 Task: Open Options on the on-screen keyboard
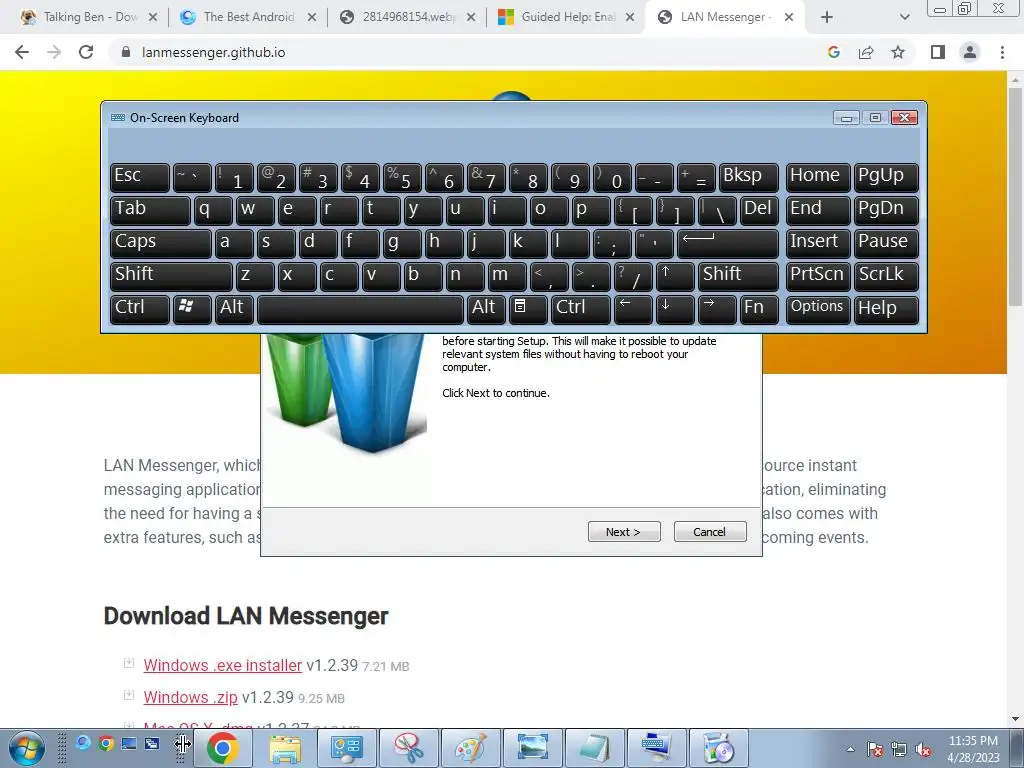[x=818, y=308]
